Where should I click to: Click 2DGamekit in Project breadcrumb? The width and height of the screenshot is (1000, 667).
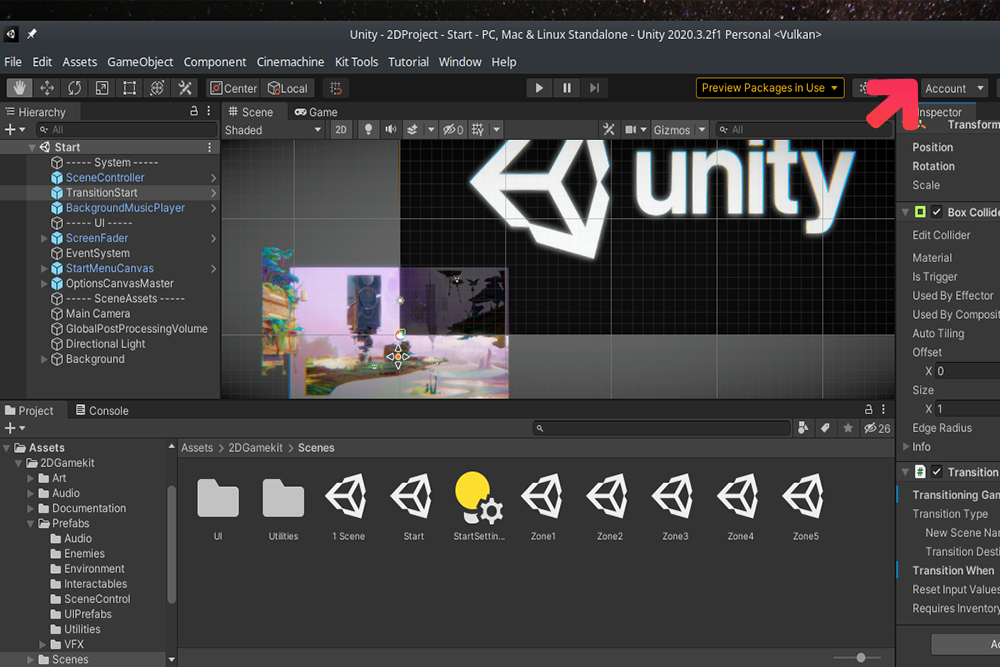coord(255,448)
